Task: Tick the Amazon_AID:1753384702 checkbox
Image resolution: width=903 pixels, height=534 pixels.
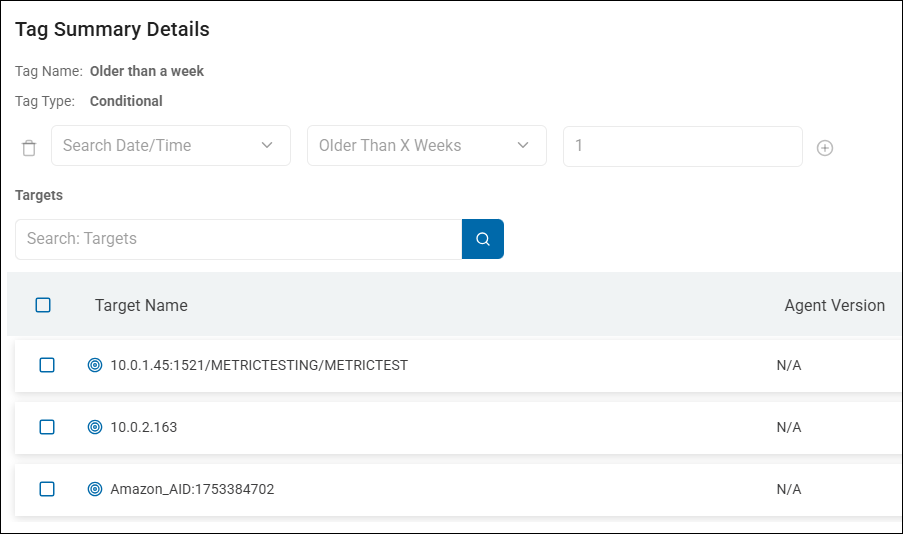Action: 47,489
